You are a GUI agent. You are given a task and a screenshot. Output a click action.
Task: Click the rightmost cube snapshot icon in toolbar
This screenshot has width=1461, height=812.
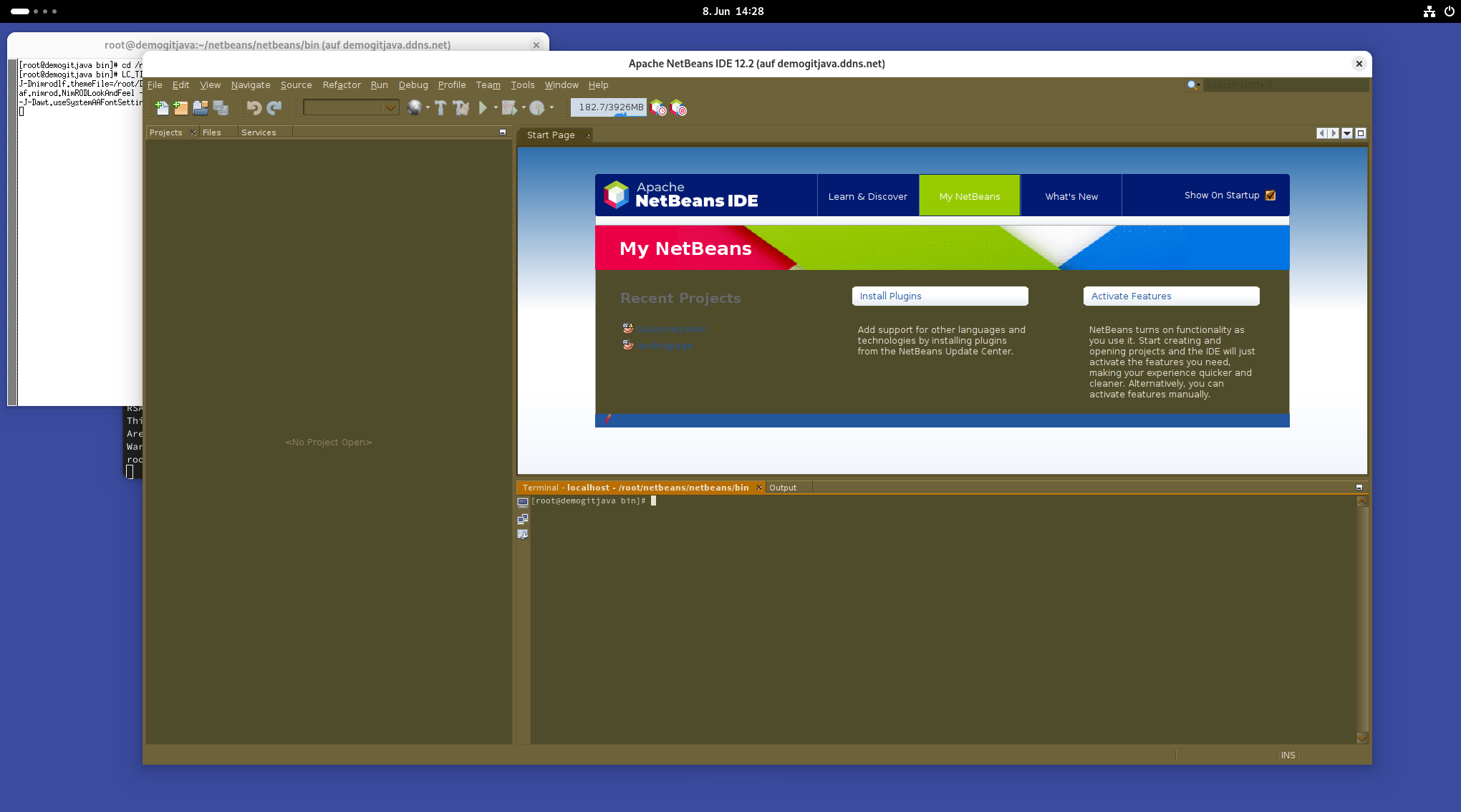click(678, 108)
